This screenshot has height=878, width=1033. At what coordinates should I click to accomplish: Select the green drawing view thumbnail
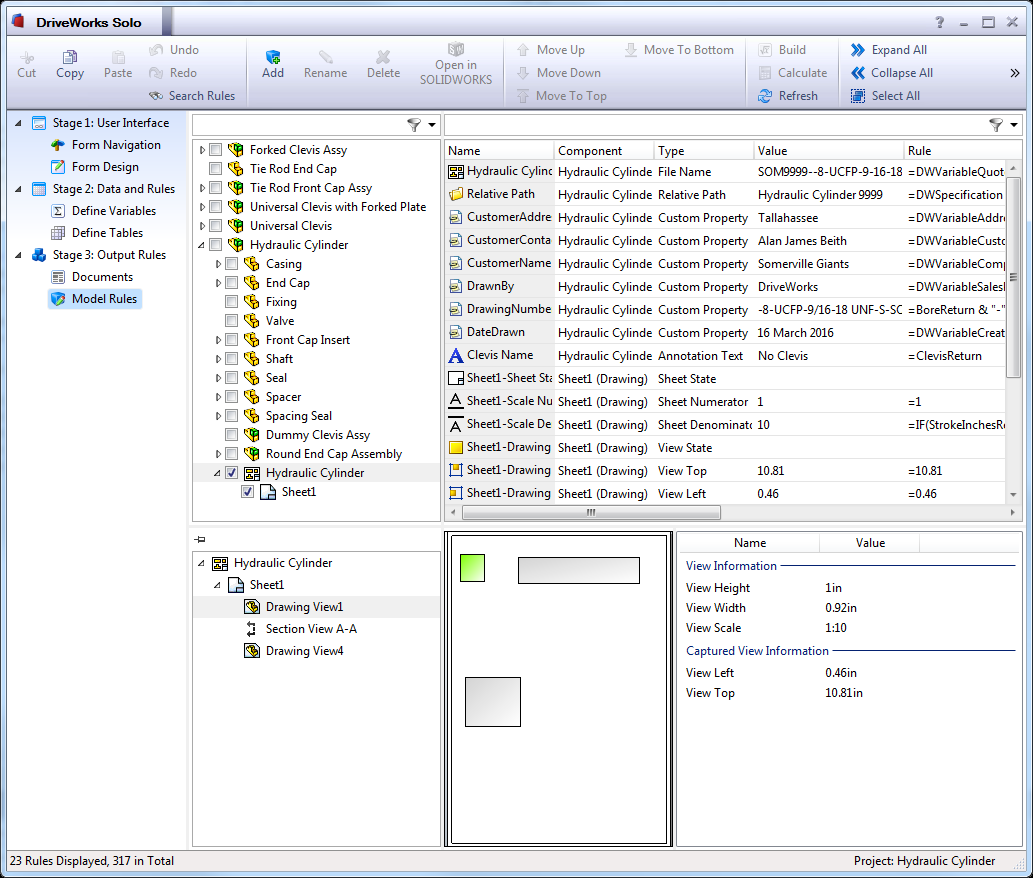[472, 568]
